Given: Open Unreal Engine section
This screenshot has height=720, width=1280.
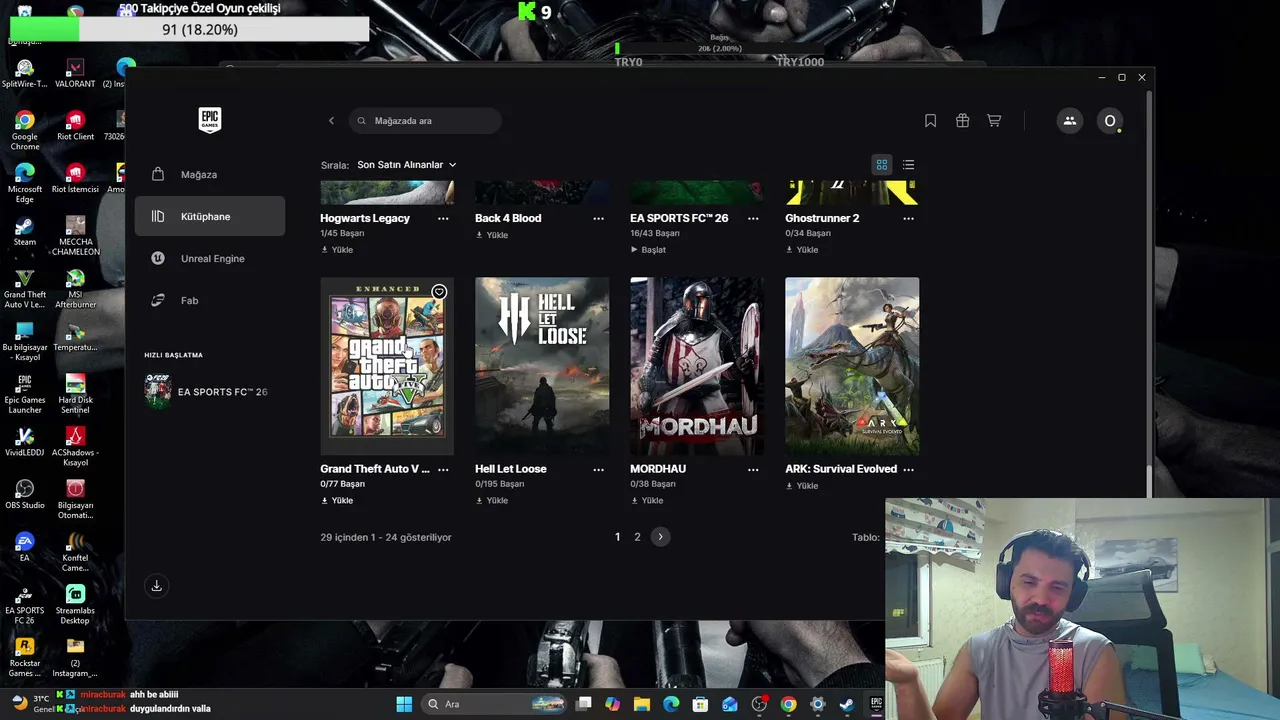Looking at the screenshot, I should 210,258.
